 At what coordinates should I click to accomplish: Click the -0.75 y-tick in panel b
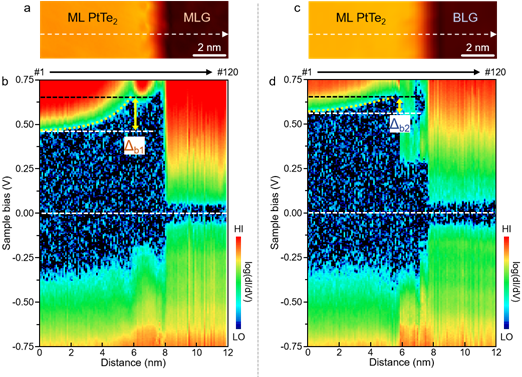23,346
